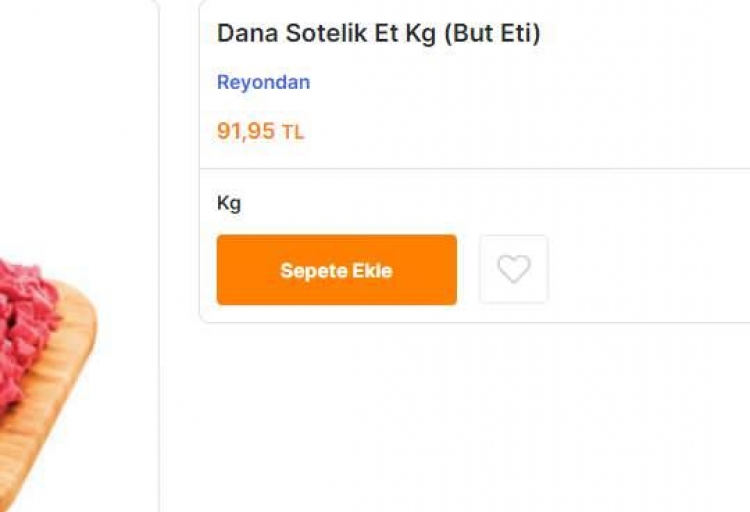Click the Kg text in product title

(421, 33)
